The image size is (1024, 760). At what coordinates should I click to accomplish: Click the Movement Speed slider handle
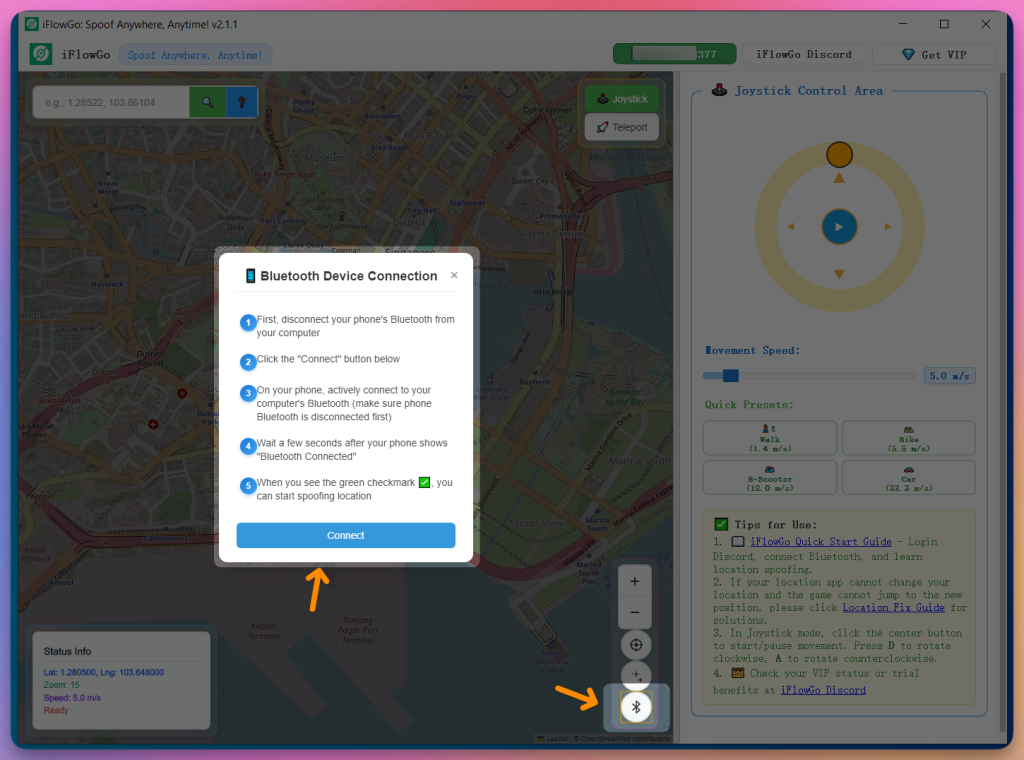(731, 375)
